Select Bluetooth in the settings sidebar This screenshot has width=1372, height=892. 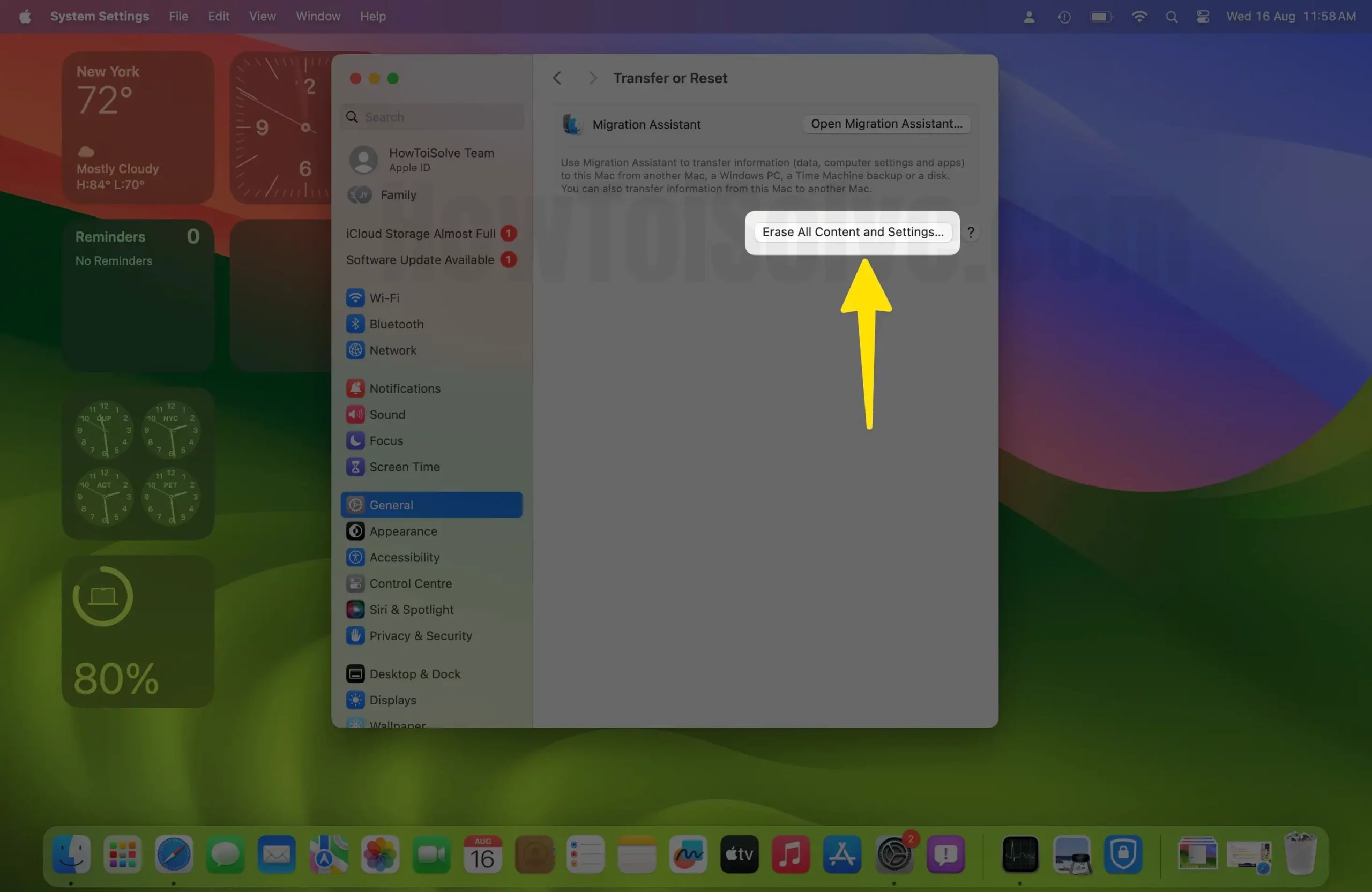click(396, 324)
